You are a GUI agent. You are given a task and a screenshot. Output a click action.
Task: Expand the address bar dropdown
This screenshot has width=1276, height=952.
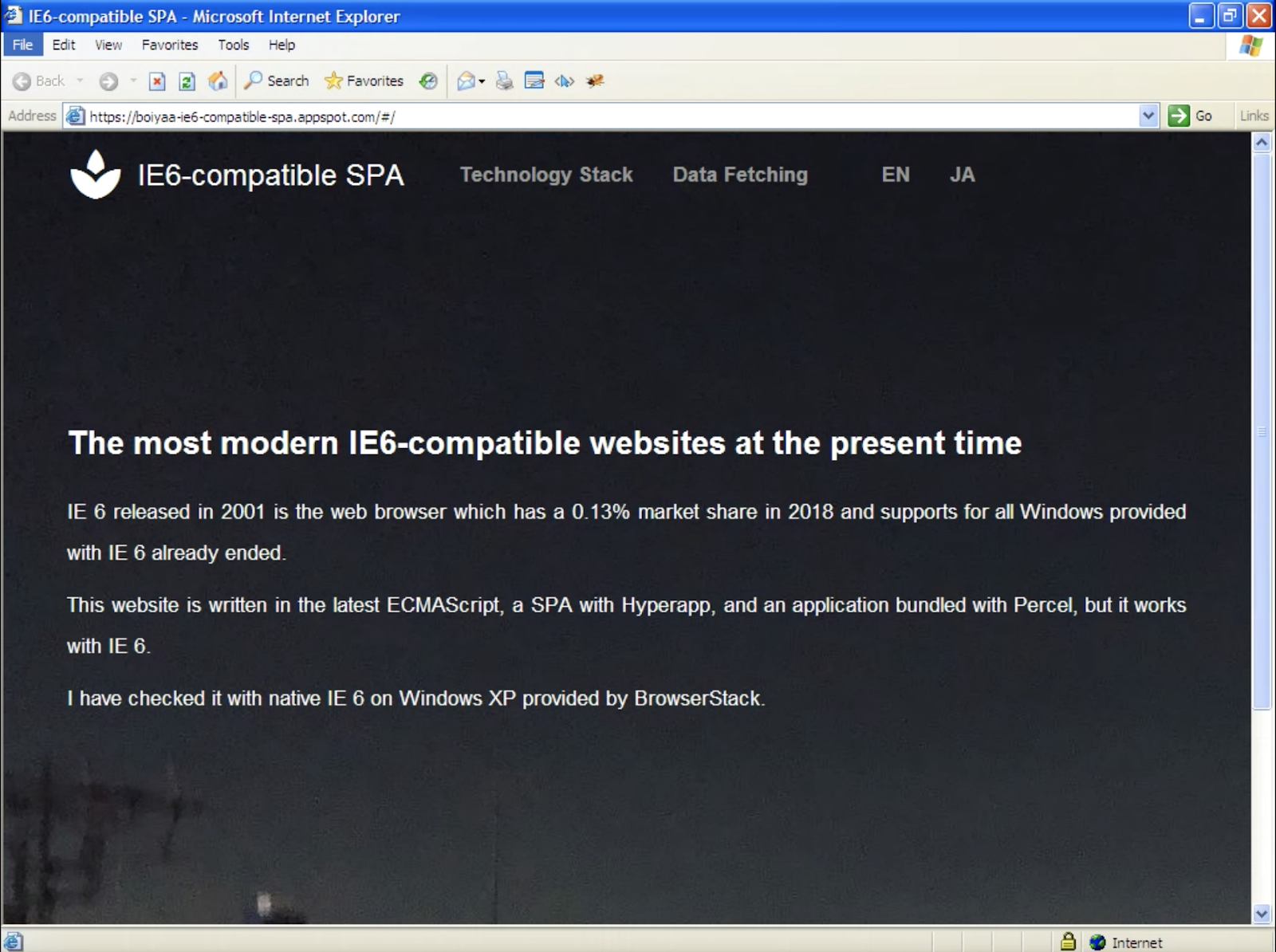pos(1148,116)
